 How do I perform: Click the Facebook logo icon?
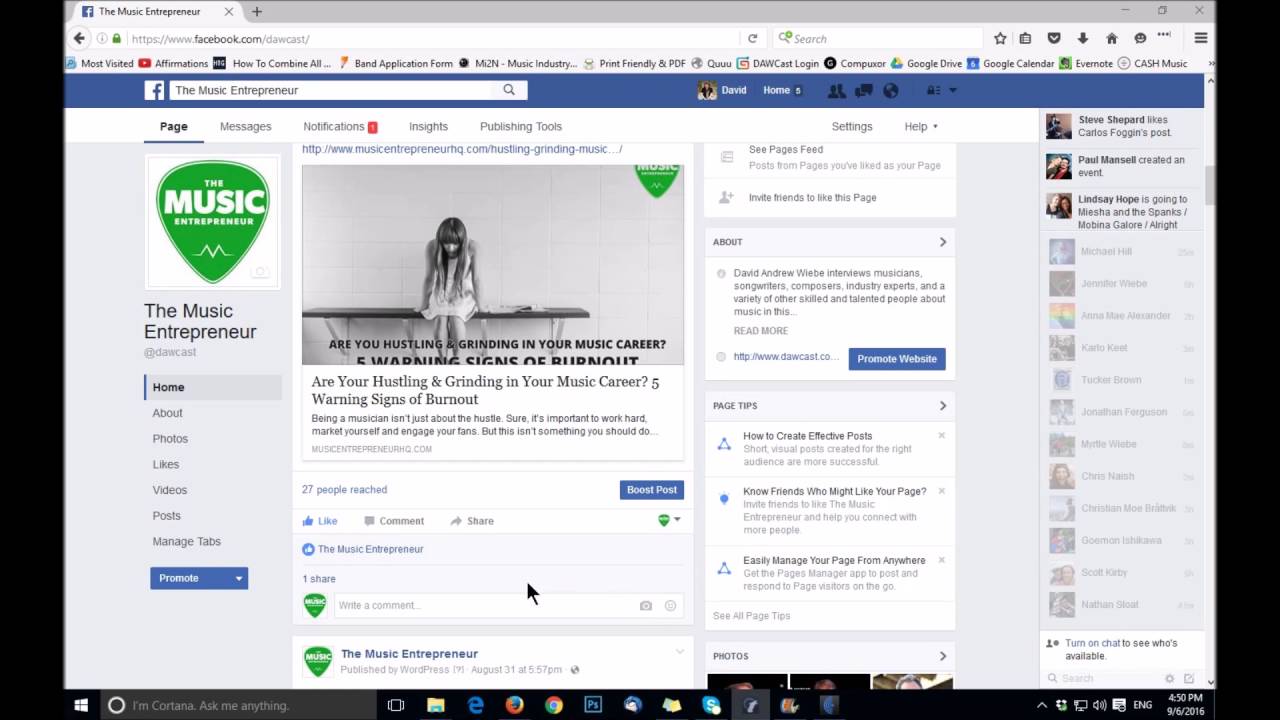pos(154,90)
